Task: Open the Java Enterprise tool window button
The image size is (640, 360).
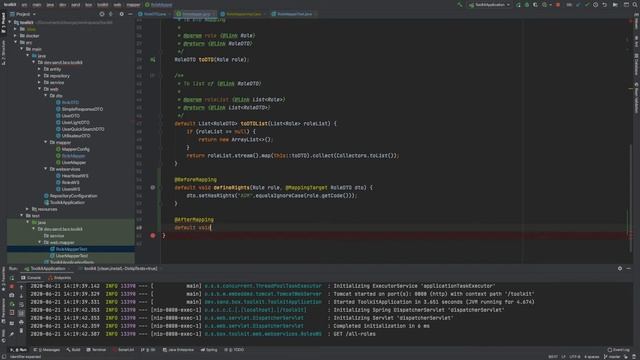Action: (x=178, y=350)
